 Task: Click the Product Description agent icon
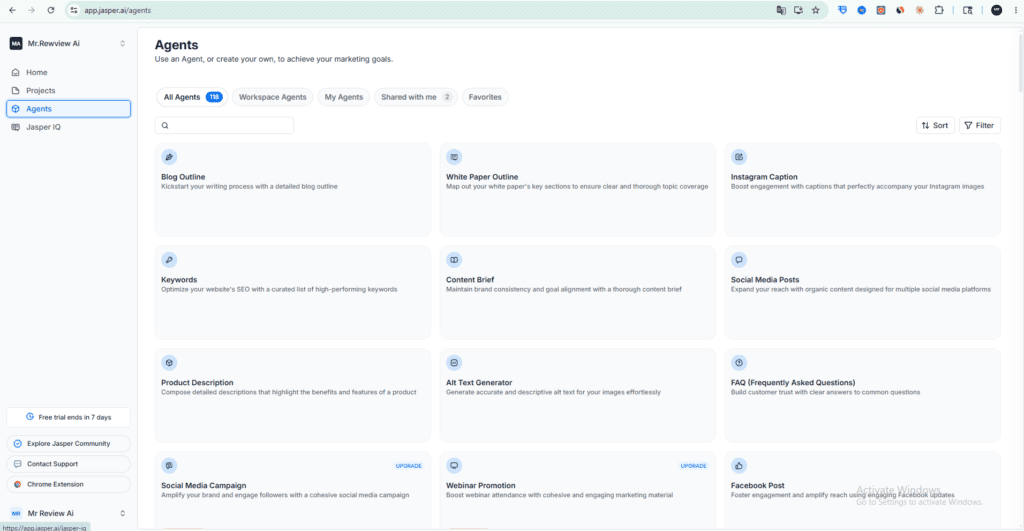(169, 362)
